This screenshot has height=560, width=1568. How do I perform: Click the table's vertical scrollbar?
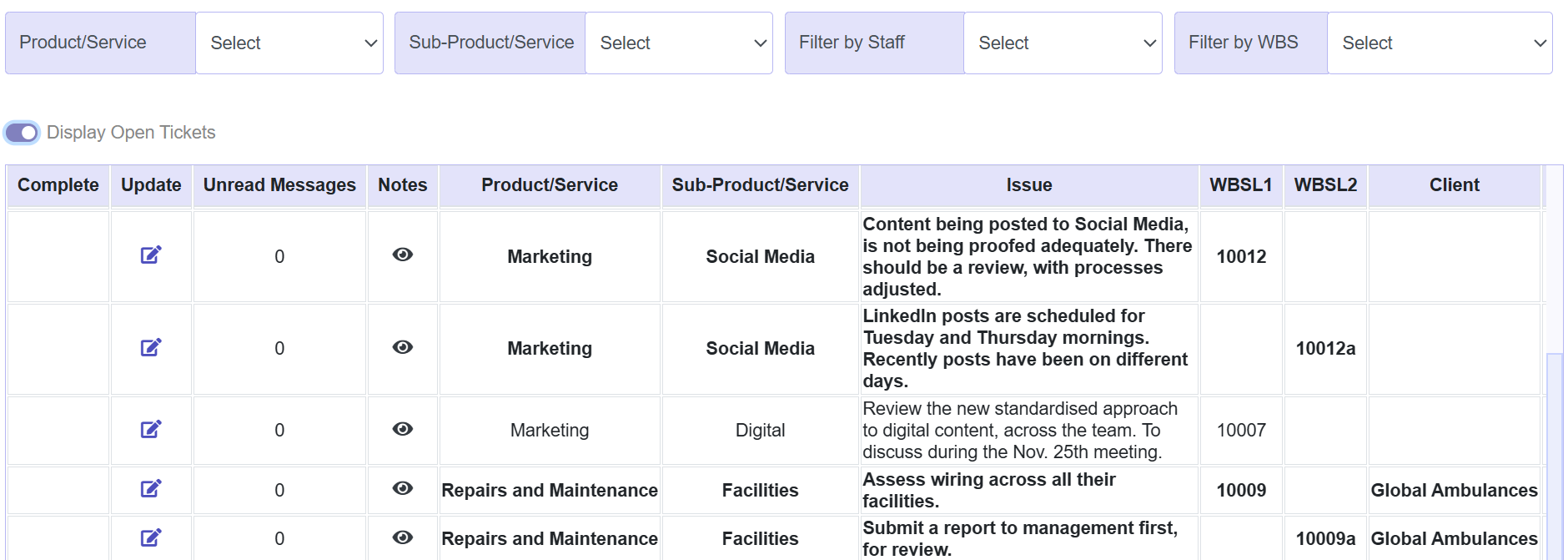pos(1554,451)
